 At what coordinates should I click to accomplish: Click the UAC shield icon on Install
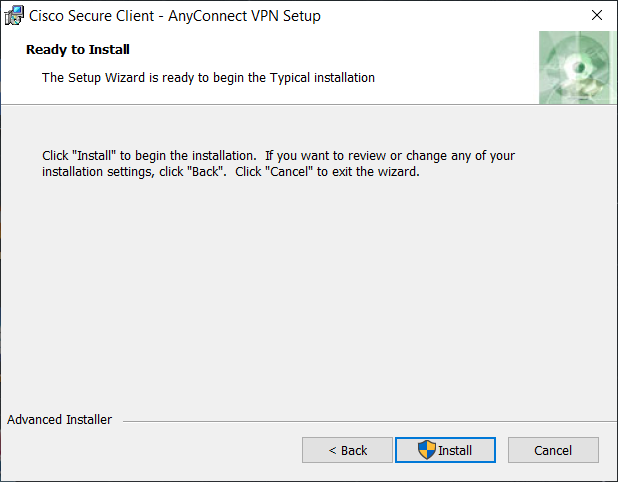tap(427, 450)
